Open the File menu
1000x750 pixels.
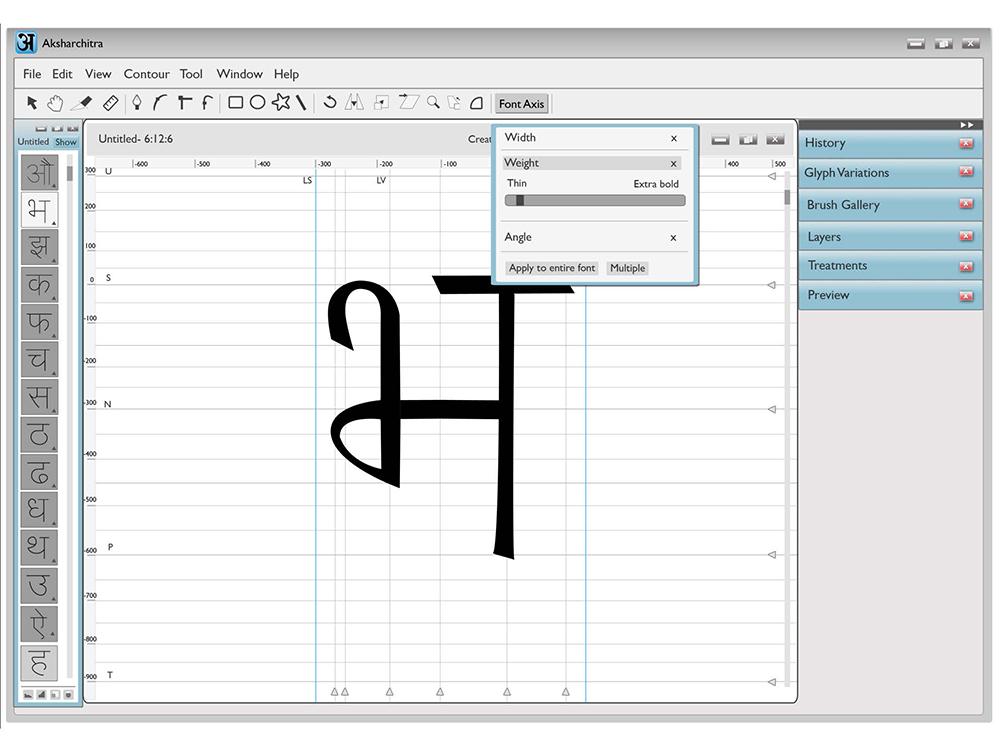(x=32, y=74)
